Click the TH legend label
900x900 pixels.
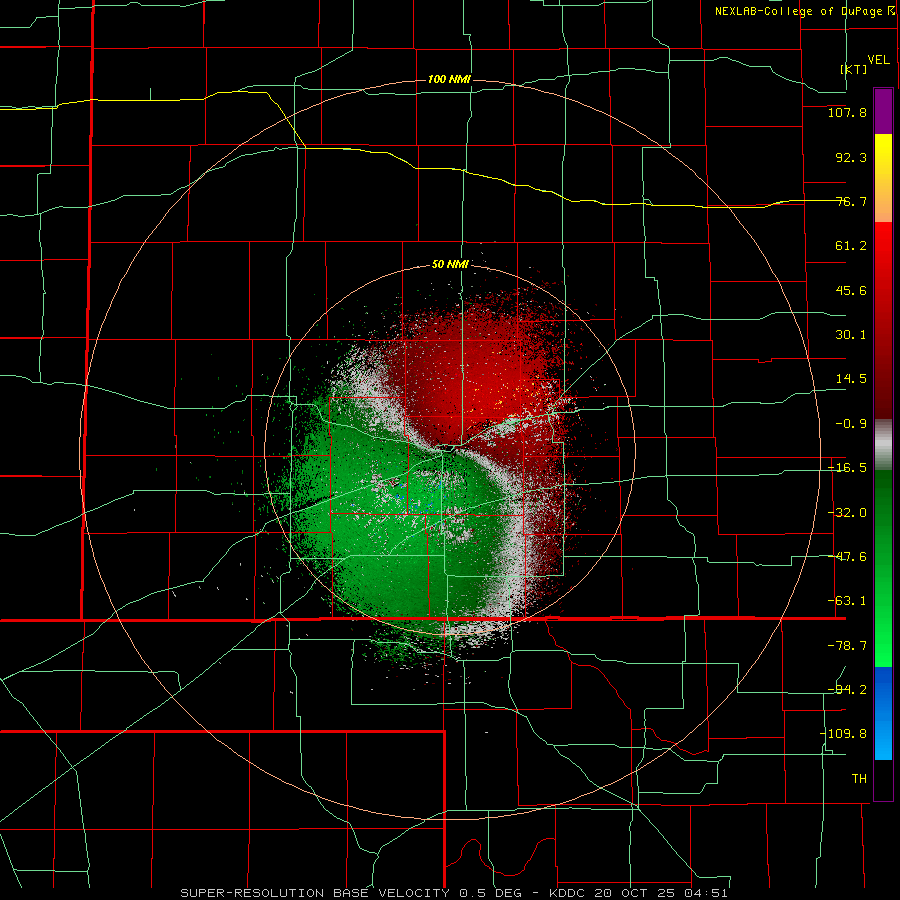point(859,778)
